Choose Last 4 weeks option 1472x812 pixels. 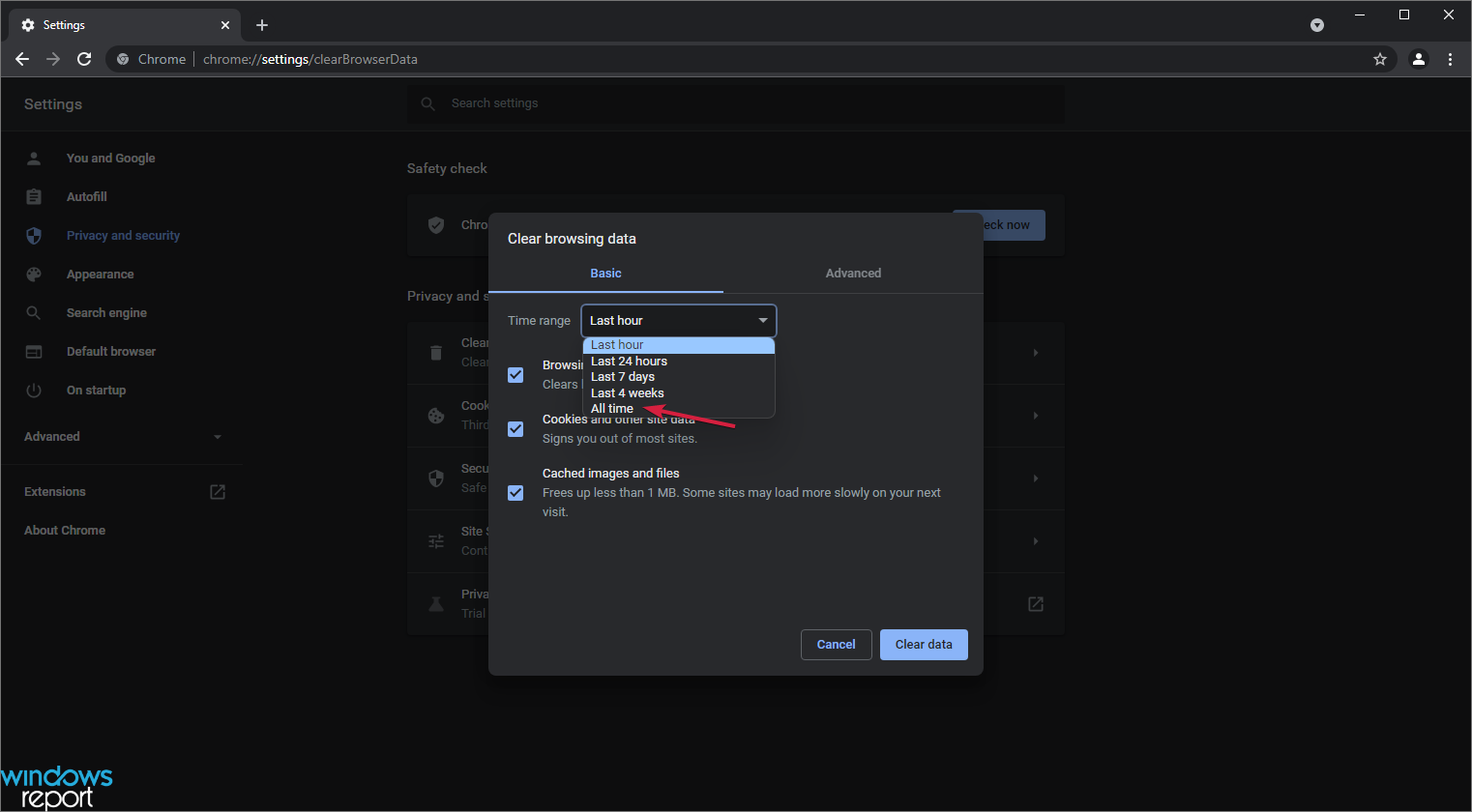[x=678, y=393]
